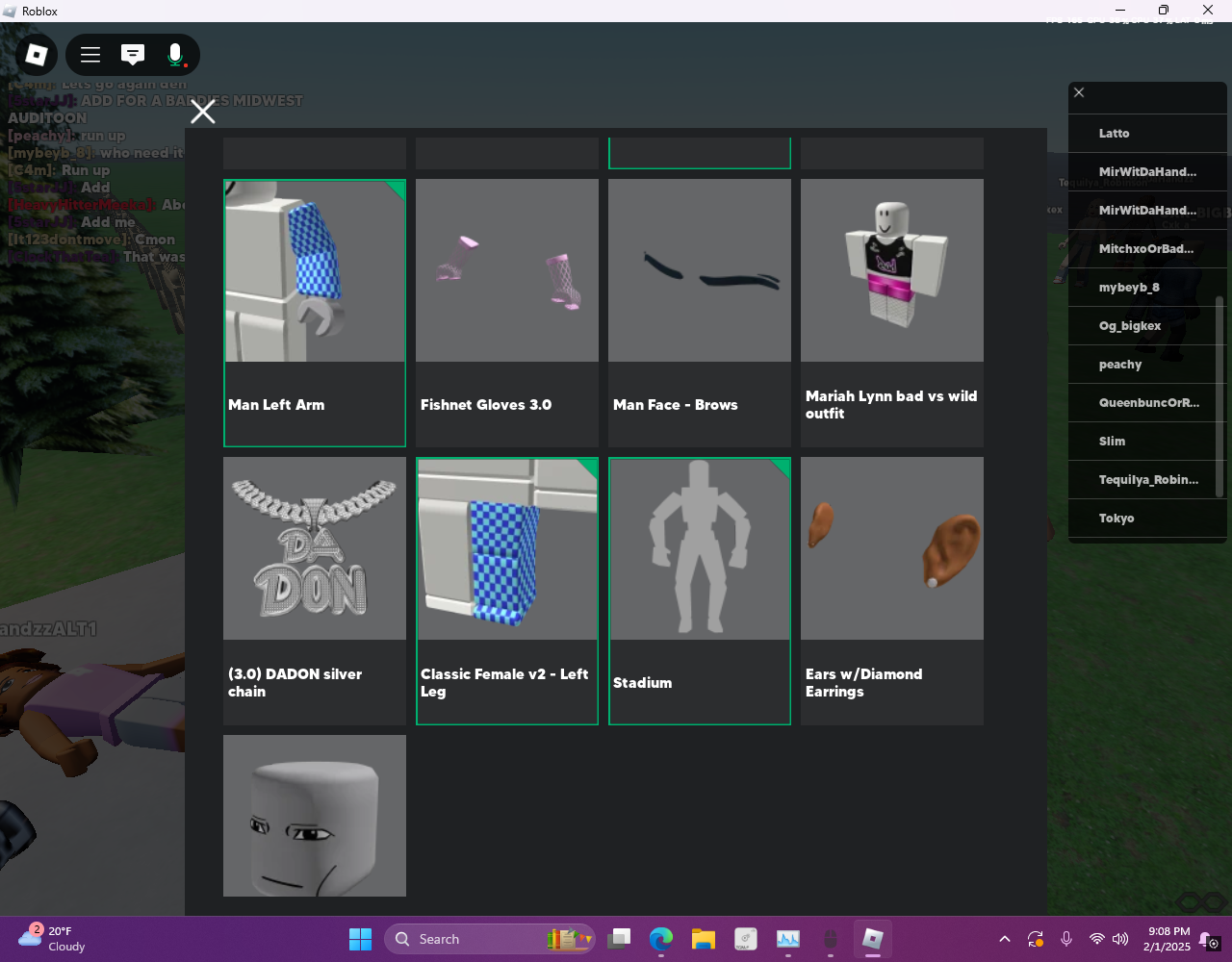This screenshot has height=962, width=1232.
Task: Show hidden system tray icons
Action: [1005, 939]
